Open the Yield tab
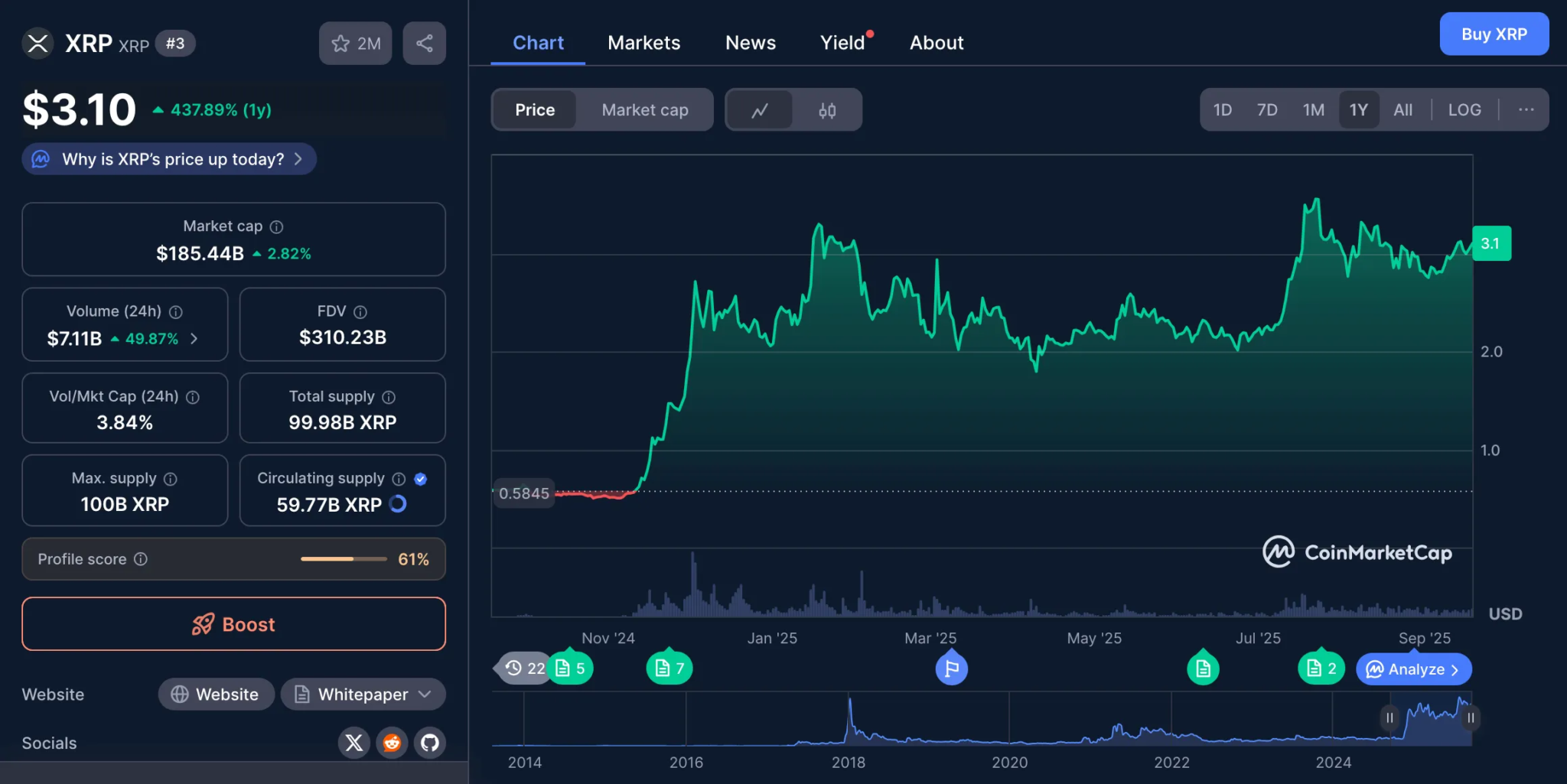 click(842, 43)
